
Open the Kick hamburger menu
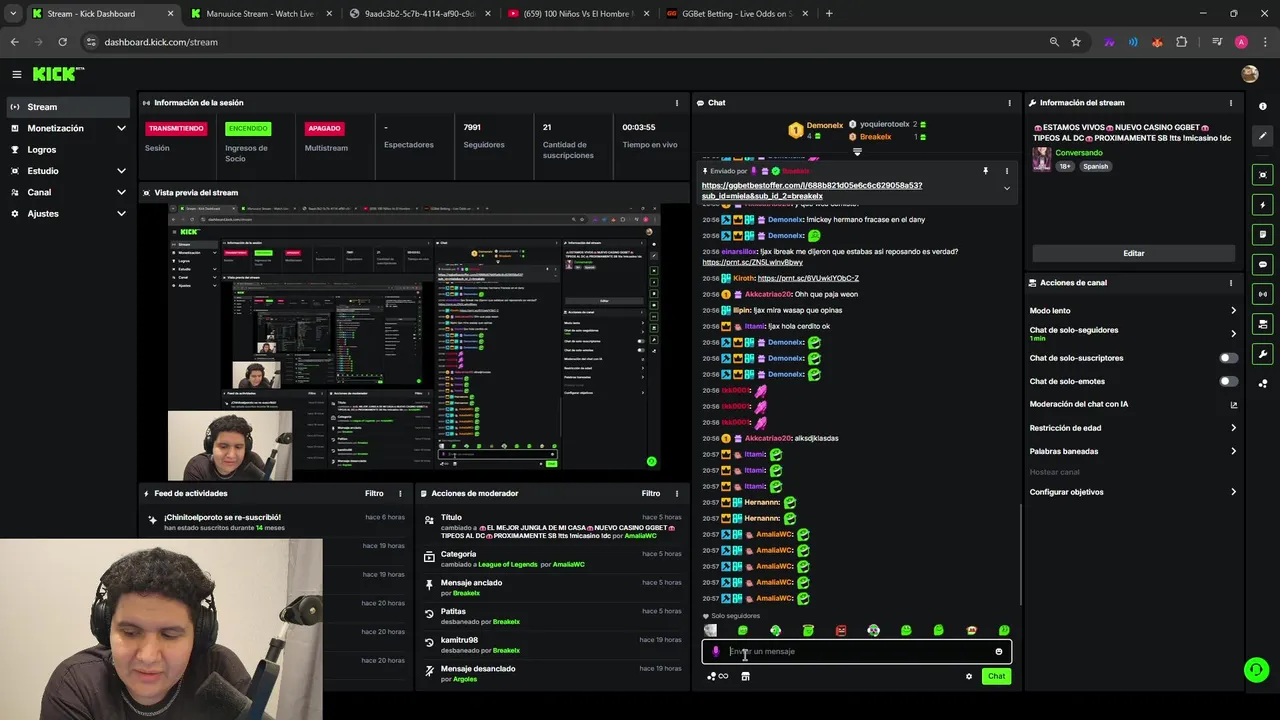pos(16,74)
